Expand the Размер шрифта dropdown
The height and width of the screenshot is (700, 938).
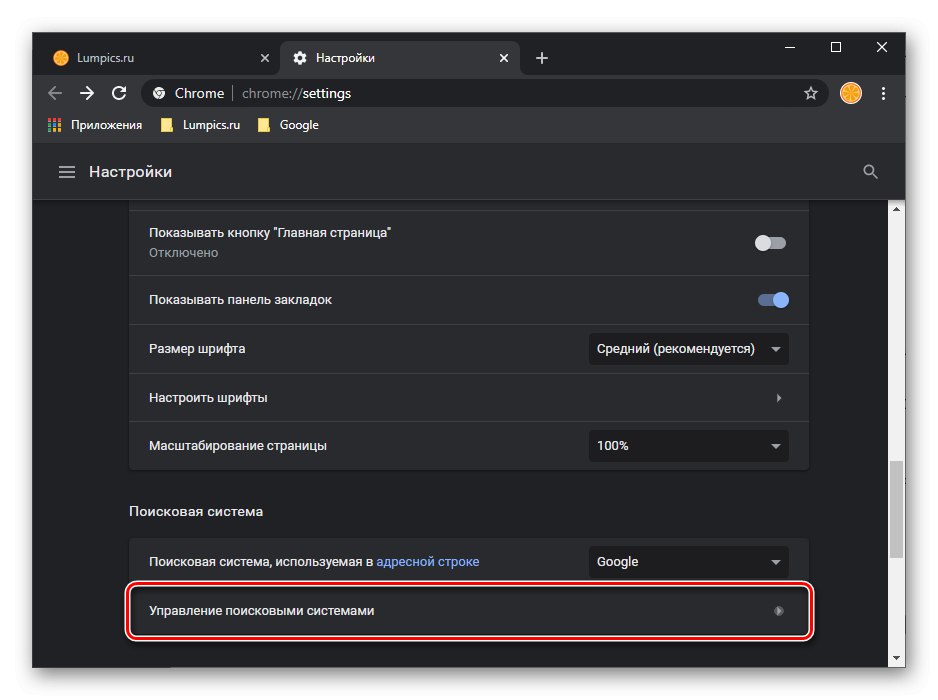(x=688, y=348)
